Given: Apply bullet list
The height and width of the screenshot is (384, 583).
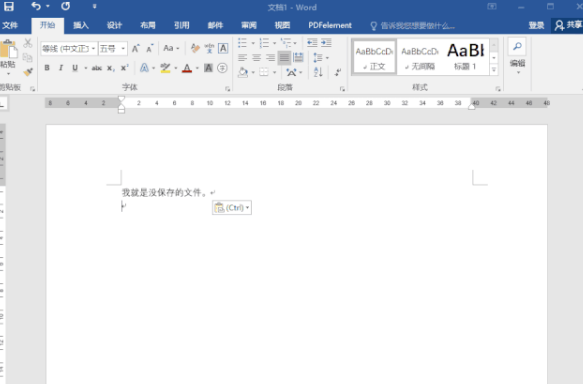Looking at the screenshot, I should pos(242,43).
